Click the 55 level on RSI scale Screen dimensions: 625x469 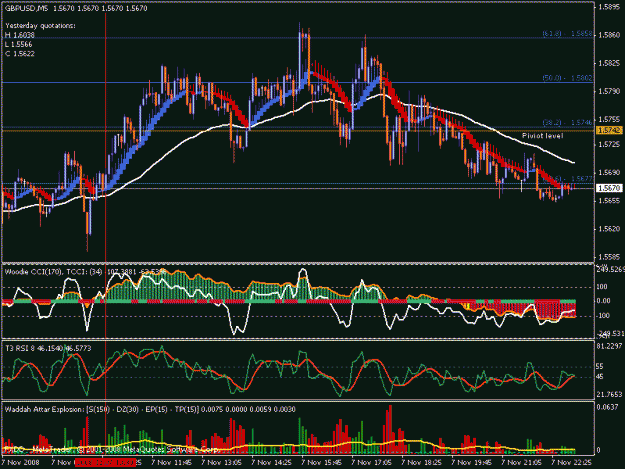[x=600, y=366]
